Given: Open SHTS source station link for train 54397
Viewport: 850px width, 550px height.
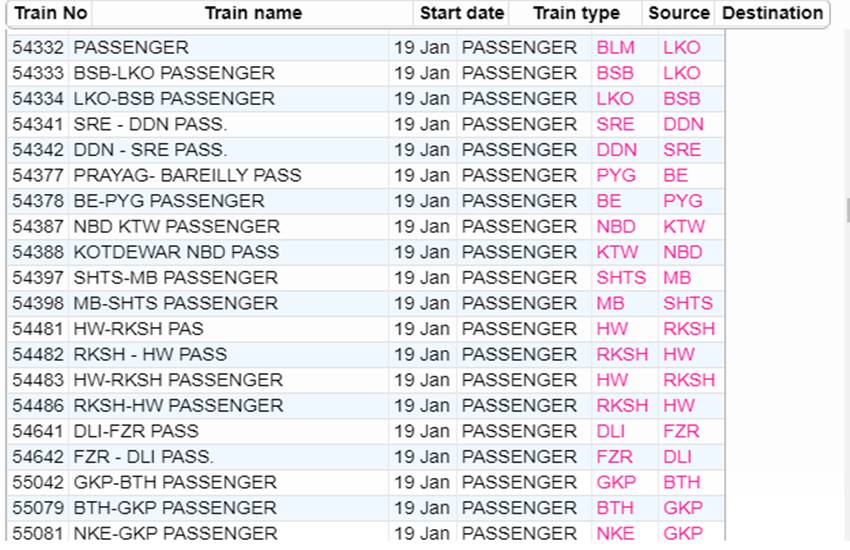Looking at the screenshot, I should click(621, 277).
